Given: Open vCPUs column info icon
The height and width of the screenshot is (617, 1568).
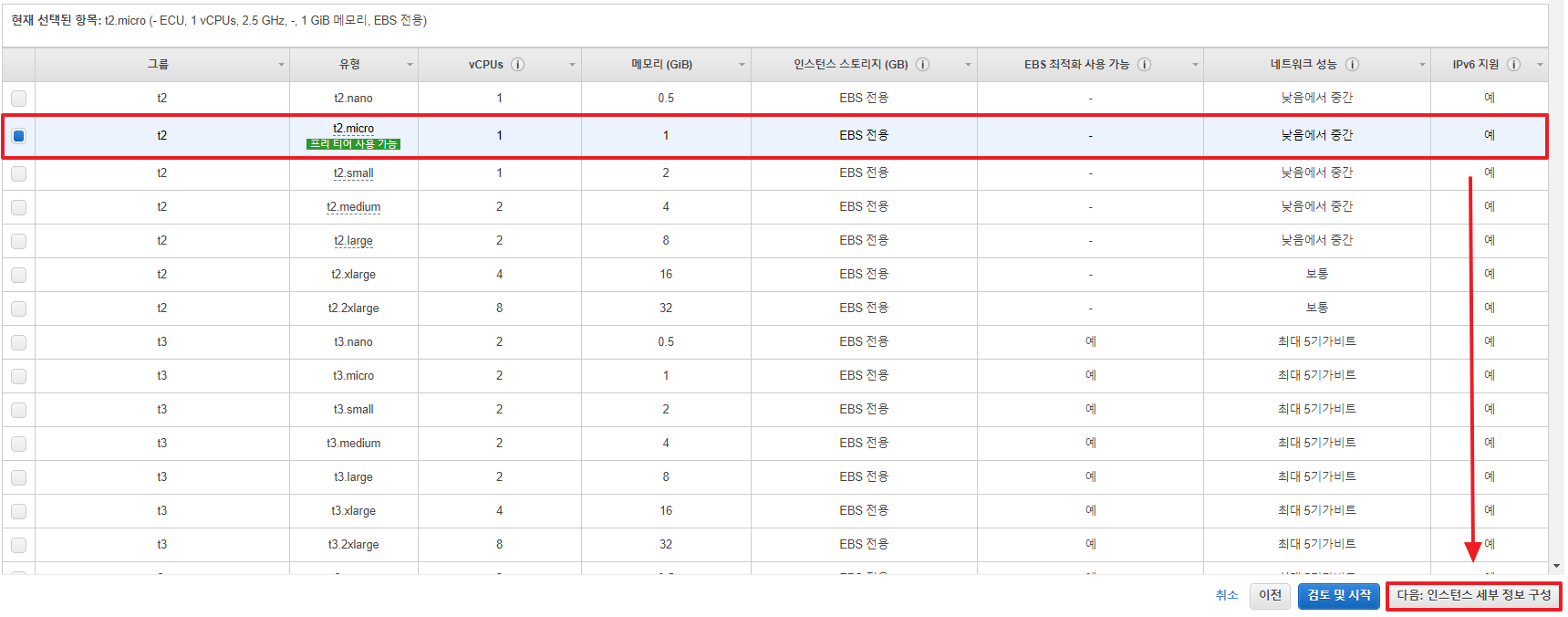Looking at the screenshot, I should pyautogui.click(x=517, y=65).
